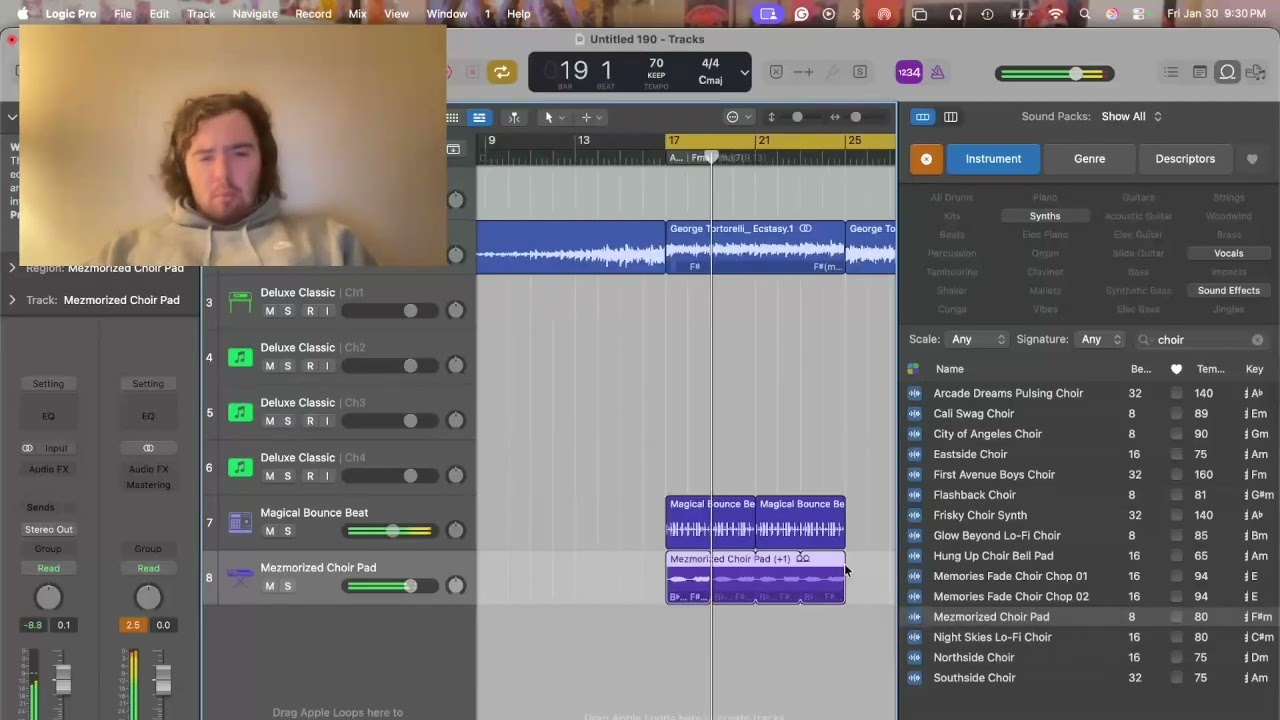Screen dimensions: 1280x720
Task: Select the Instrument tab in Loop Browser
Action: point(993,159)
